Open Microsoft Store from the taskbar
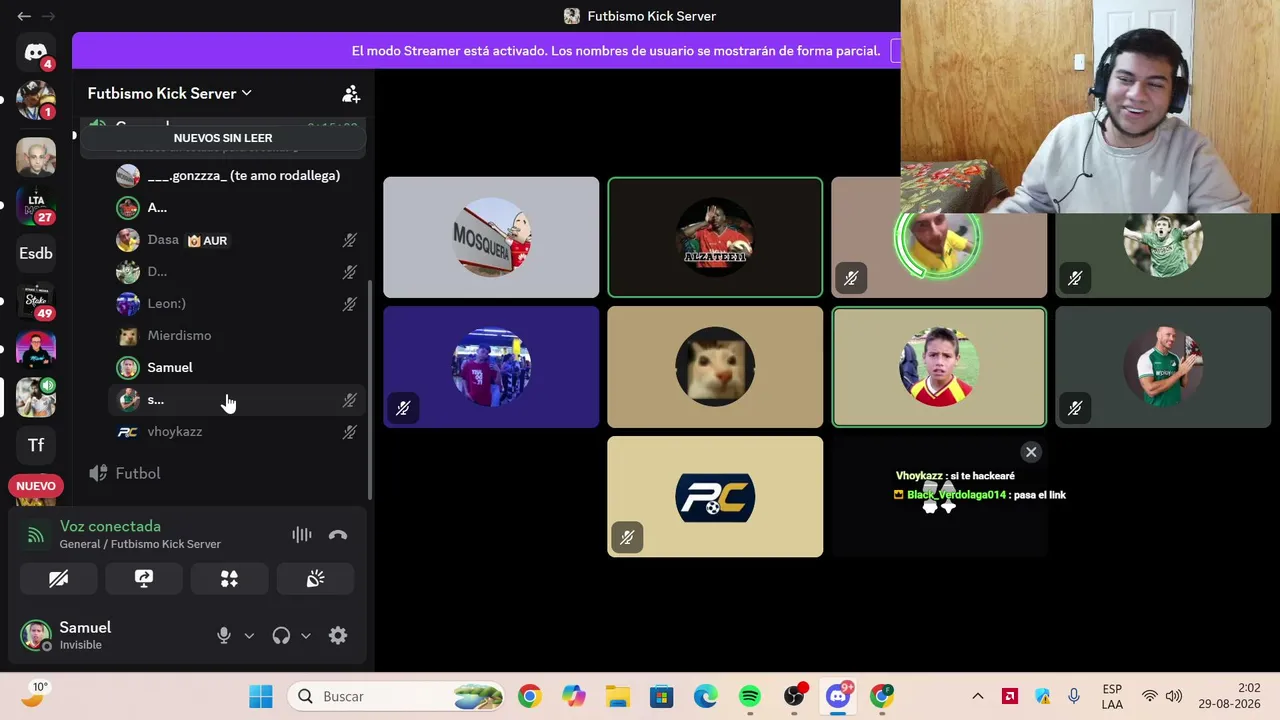Screen dimensions: 1280x720 pos(662,696)
